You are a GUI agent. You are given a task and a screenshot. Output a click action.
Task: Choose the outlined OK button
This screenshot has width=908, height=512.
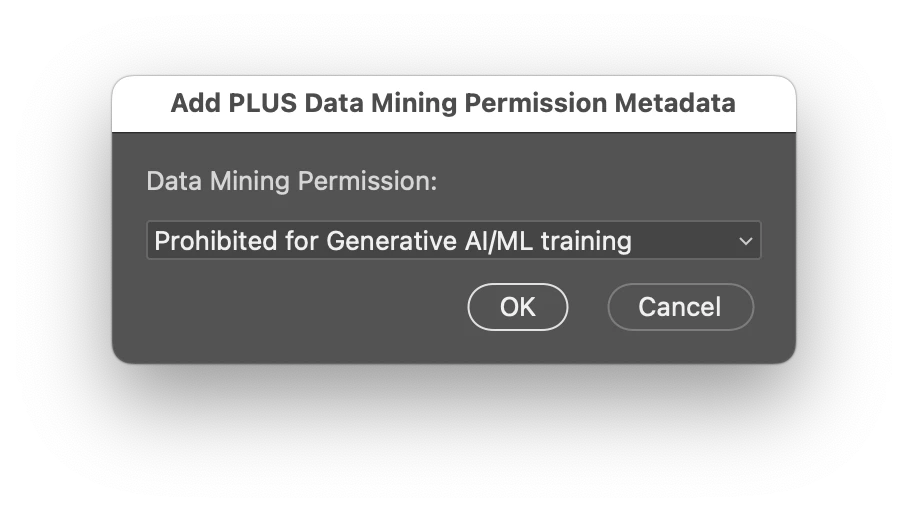[518, 307]
